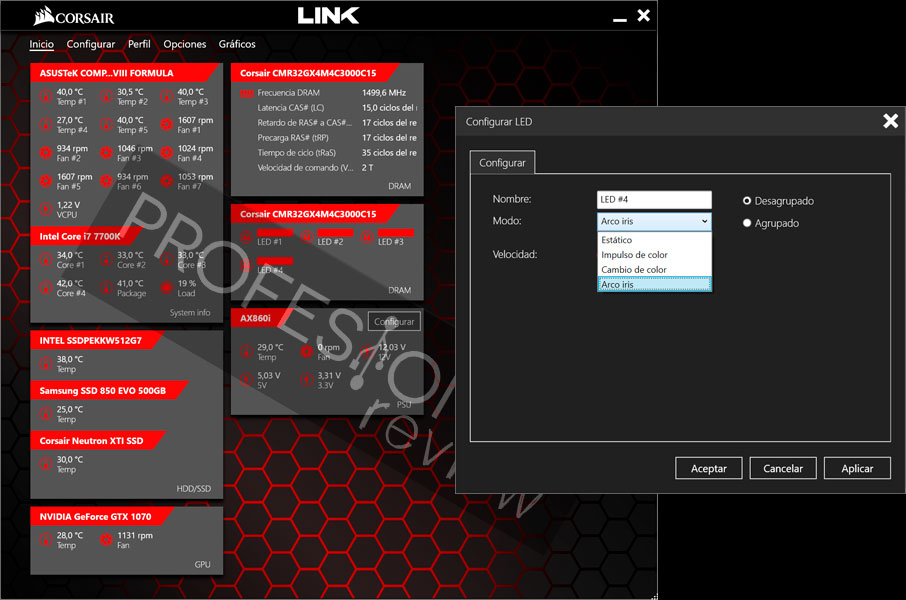Click the AX860i 12V voltage icon
The height and width of the screenshot is (600, 906).
(x=367, y=351)
